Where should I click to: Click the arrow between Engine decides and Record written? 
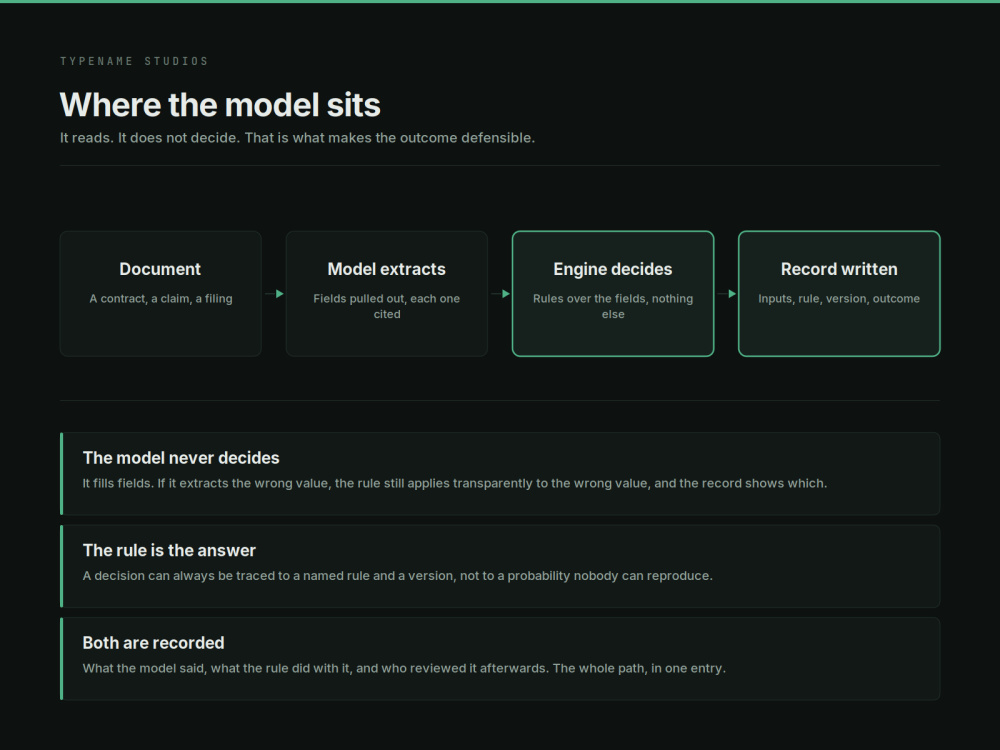tap(727, 294)
